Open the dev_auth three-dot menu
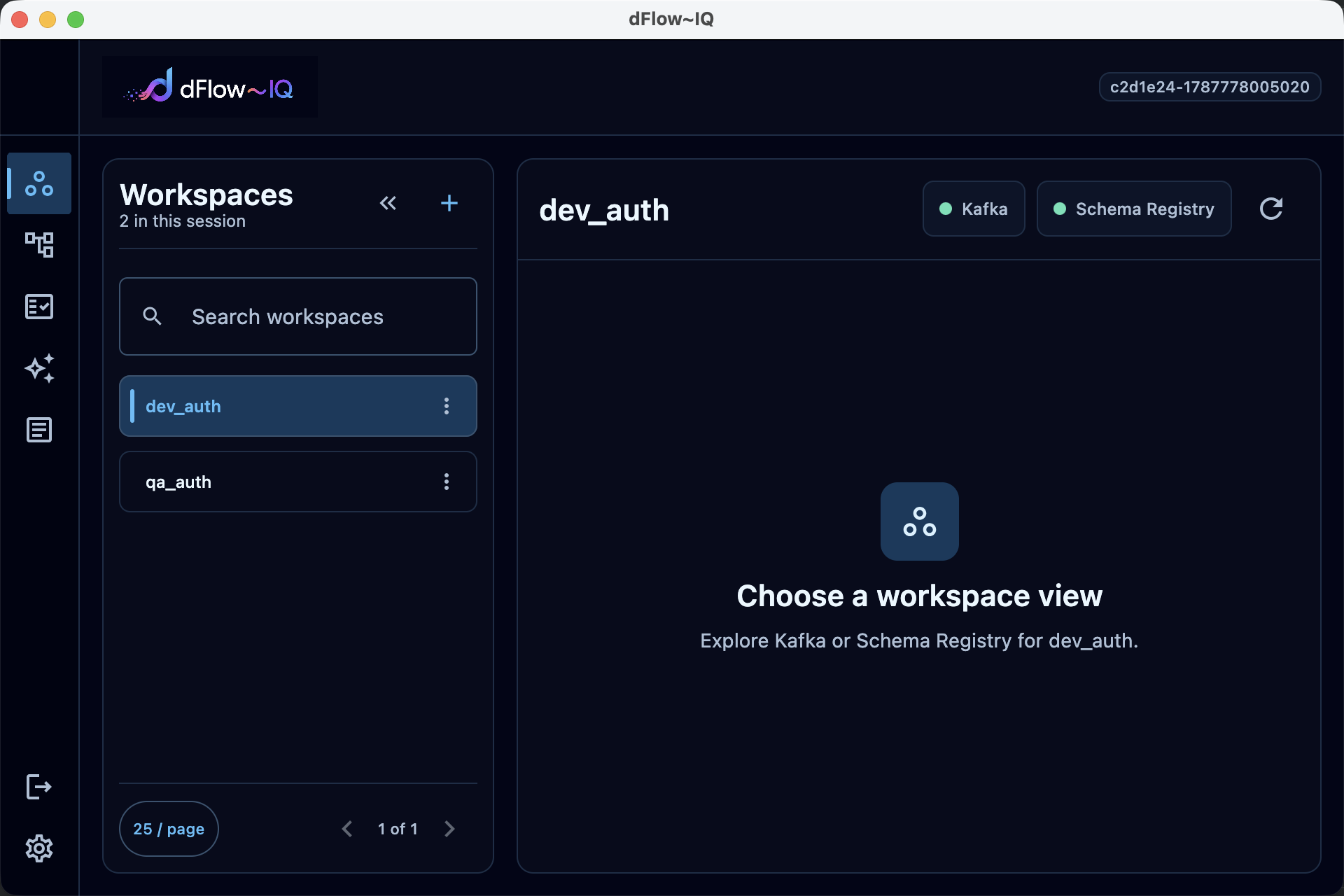Image resolution: width=1344 pixels, height=896 pixels. pos(447,406)
